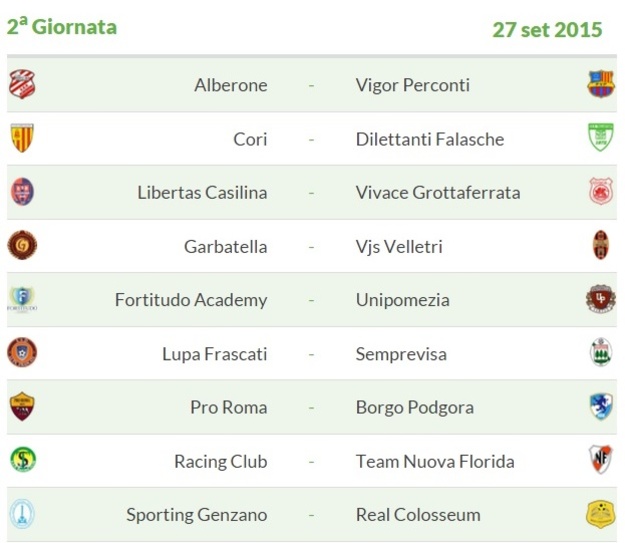Click the Sporting Genzano team name
The height and width of the screenshot is (543, 625).
(197, 515)
